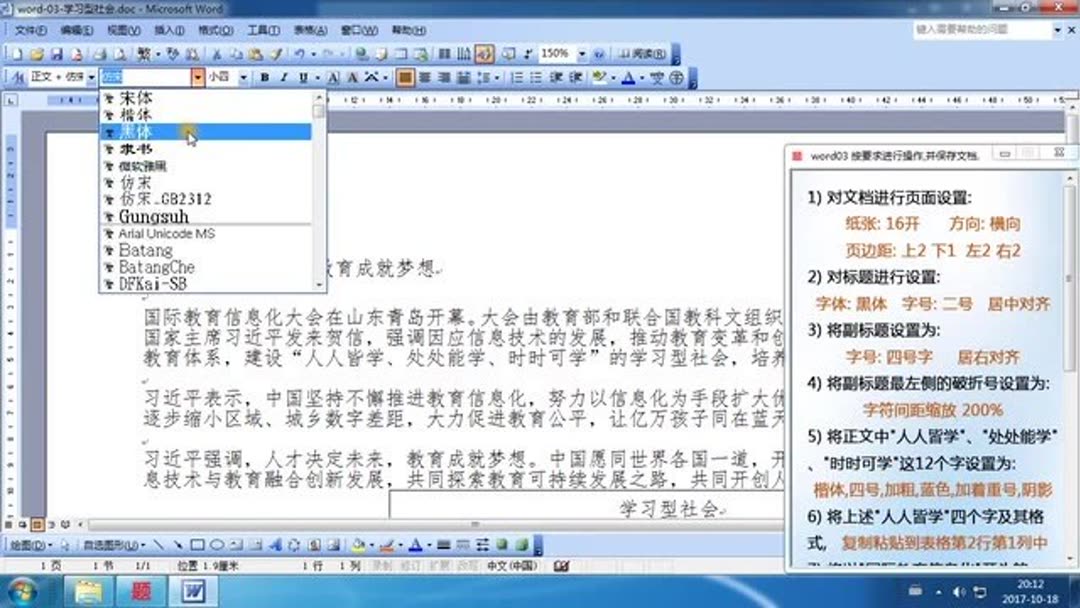Open the font color swatch picker
Image resolution: width=1080 pixels, height=608 pixels.
pyautogui.click(x=640, y=78)
